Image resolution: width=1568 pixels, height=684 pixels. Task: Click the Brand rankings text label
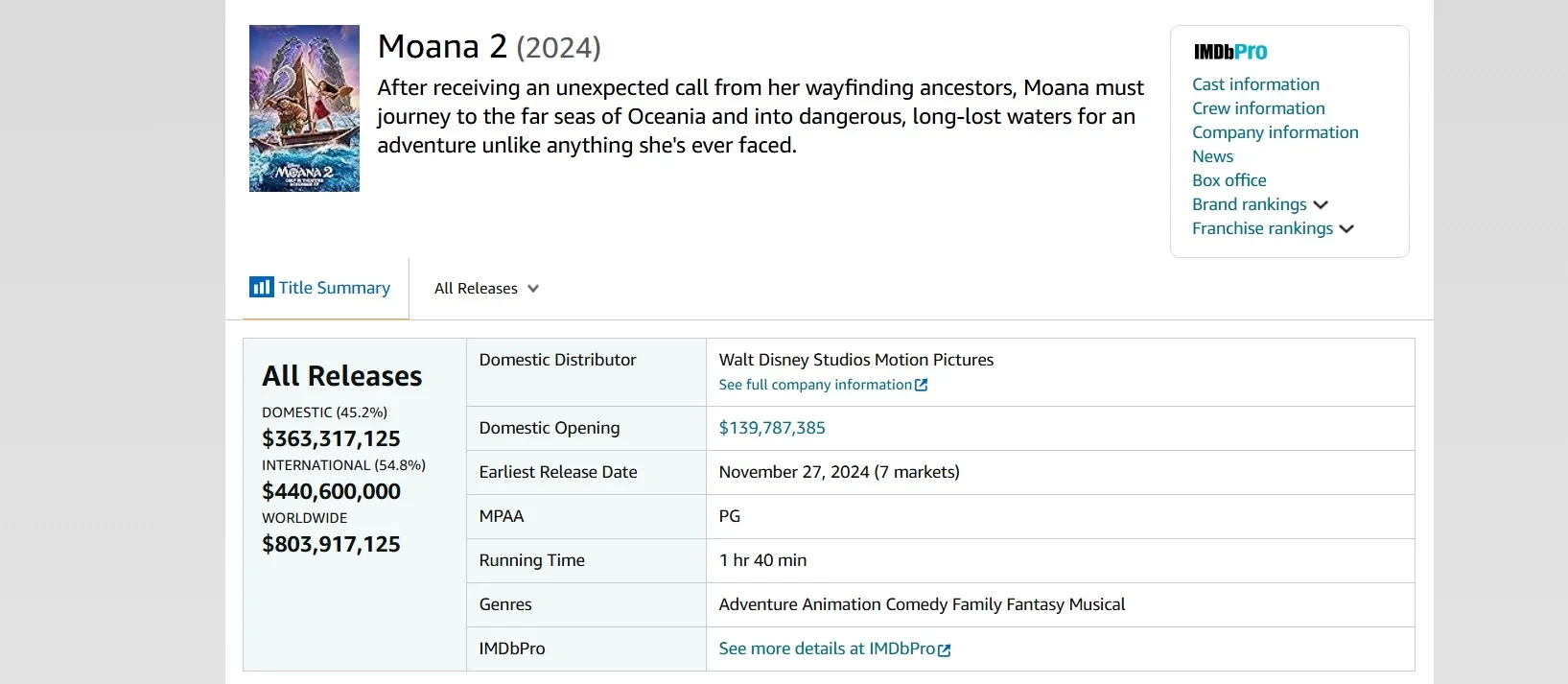pos(1249,204)
